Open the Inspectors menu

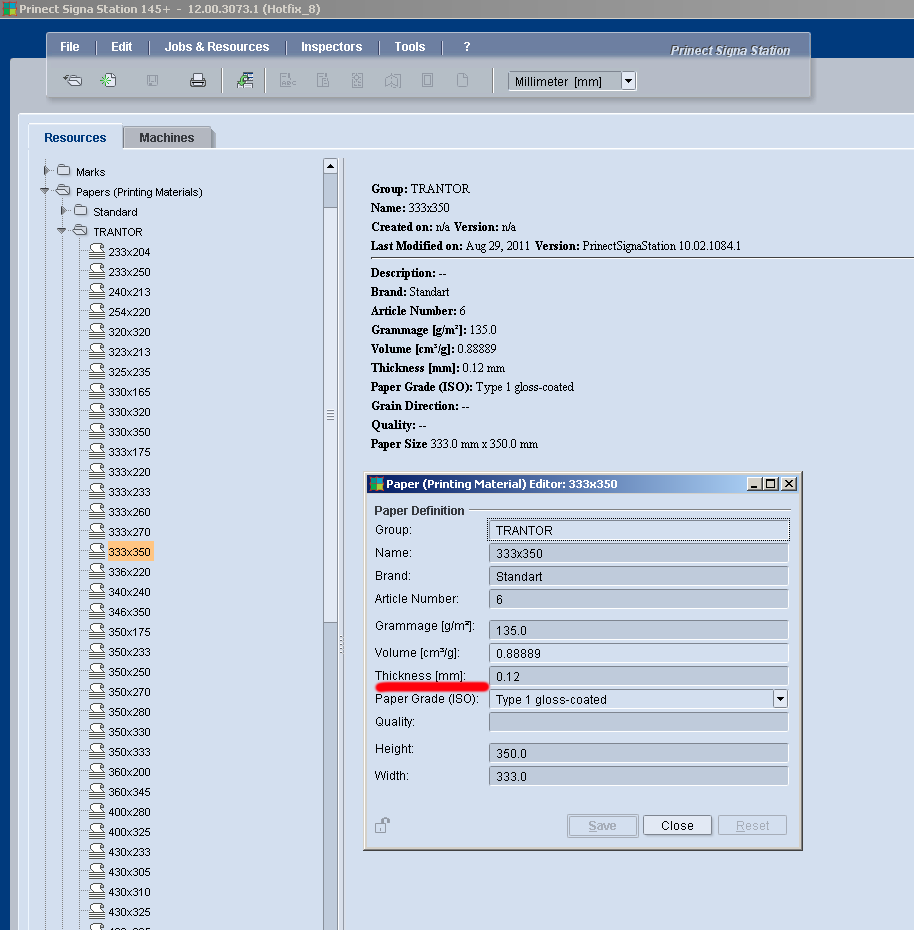[331, 47]
